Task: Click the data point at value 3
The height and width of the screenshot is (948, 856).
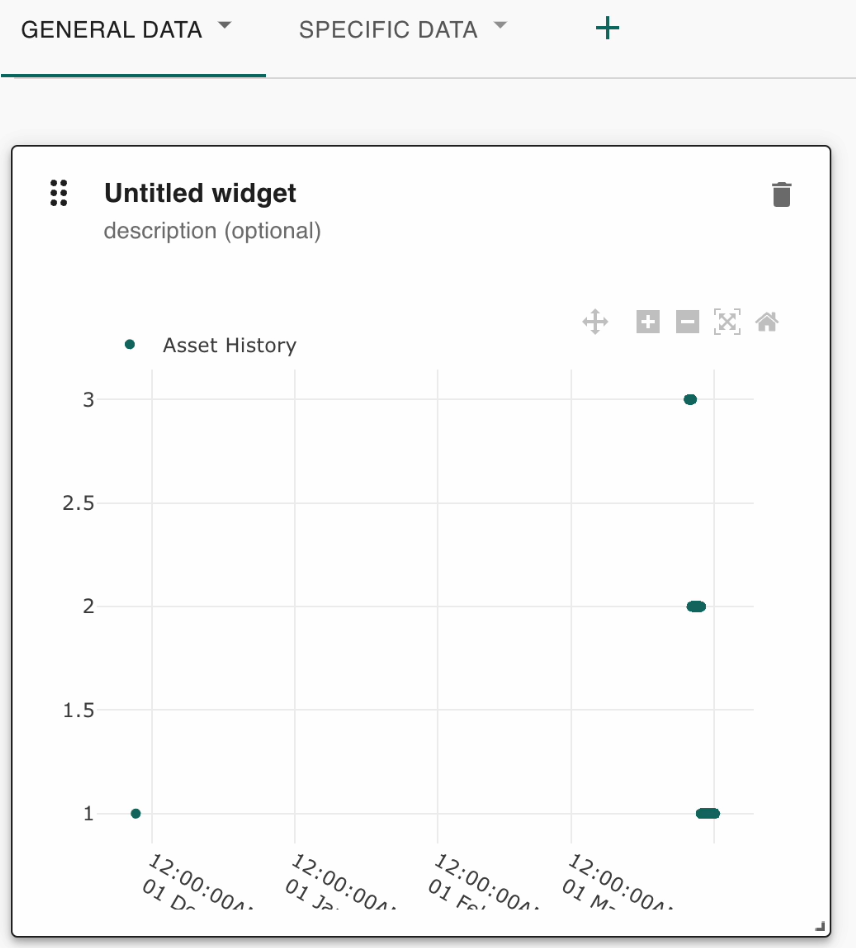Action: pyautogui.click(x=690, y=400)
